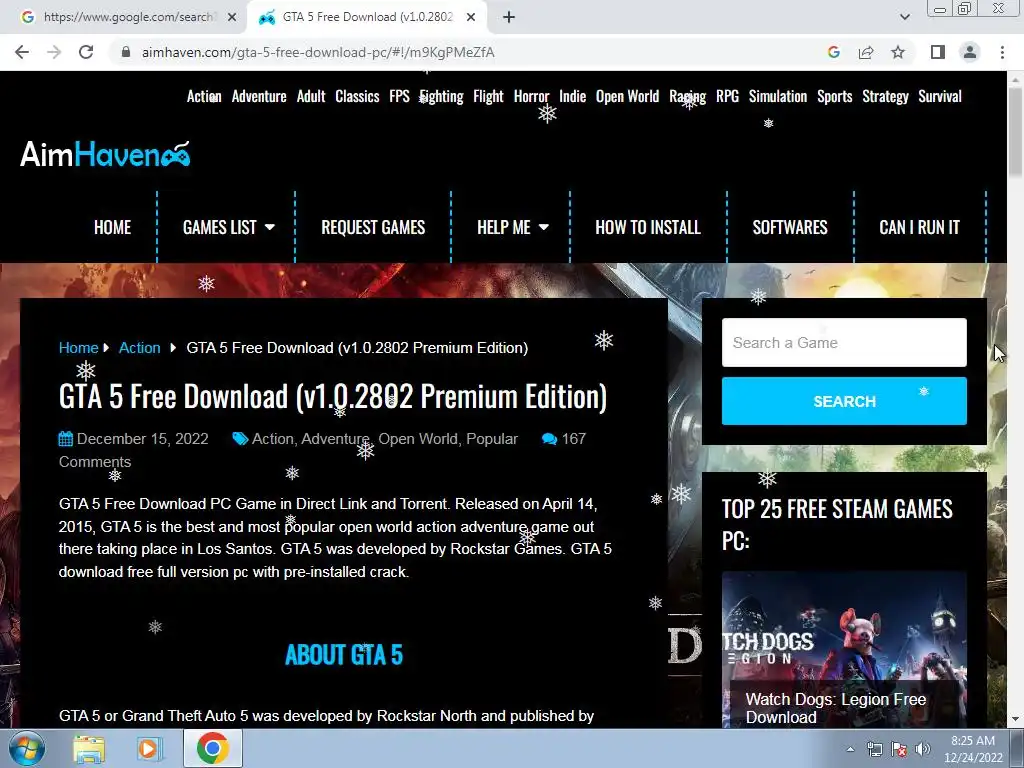Browse the Horror category
The image size is (1024, 768).
531,97
